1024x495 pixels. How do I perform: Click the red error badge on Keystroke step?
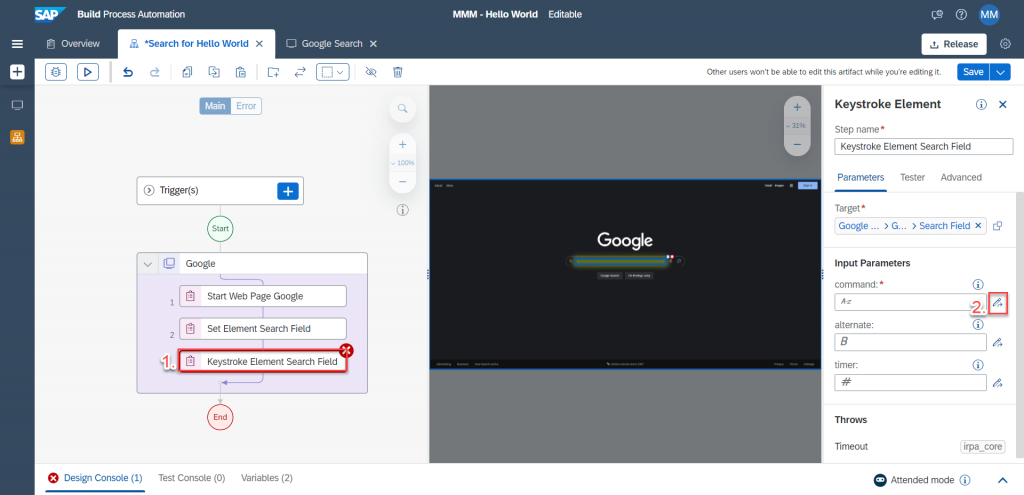tap(346, 351)
